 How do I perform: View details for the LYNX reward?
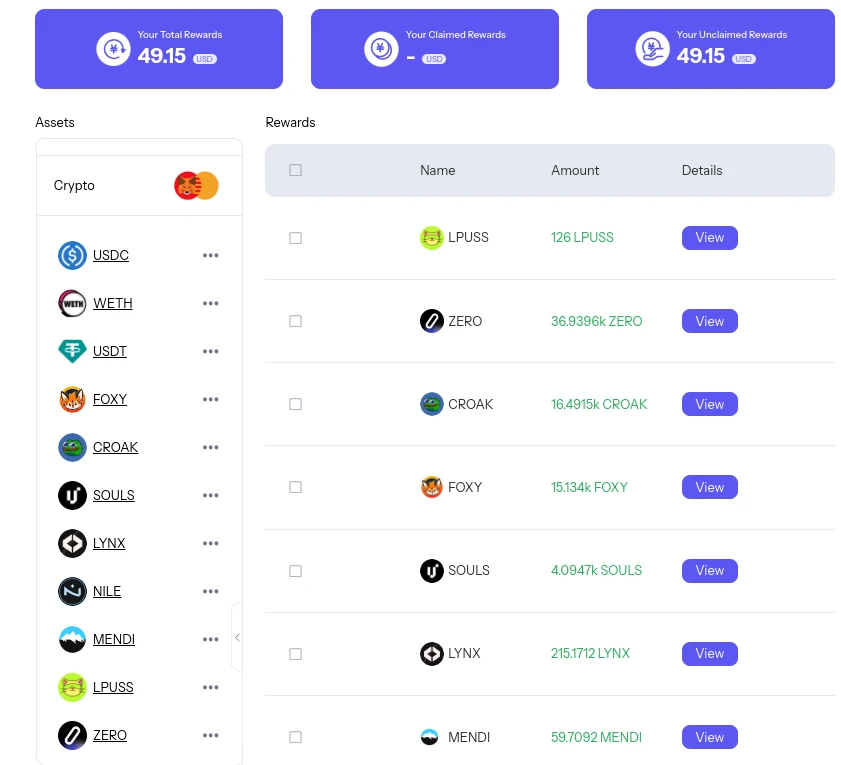[x=710, y=653]
